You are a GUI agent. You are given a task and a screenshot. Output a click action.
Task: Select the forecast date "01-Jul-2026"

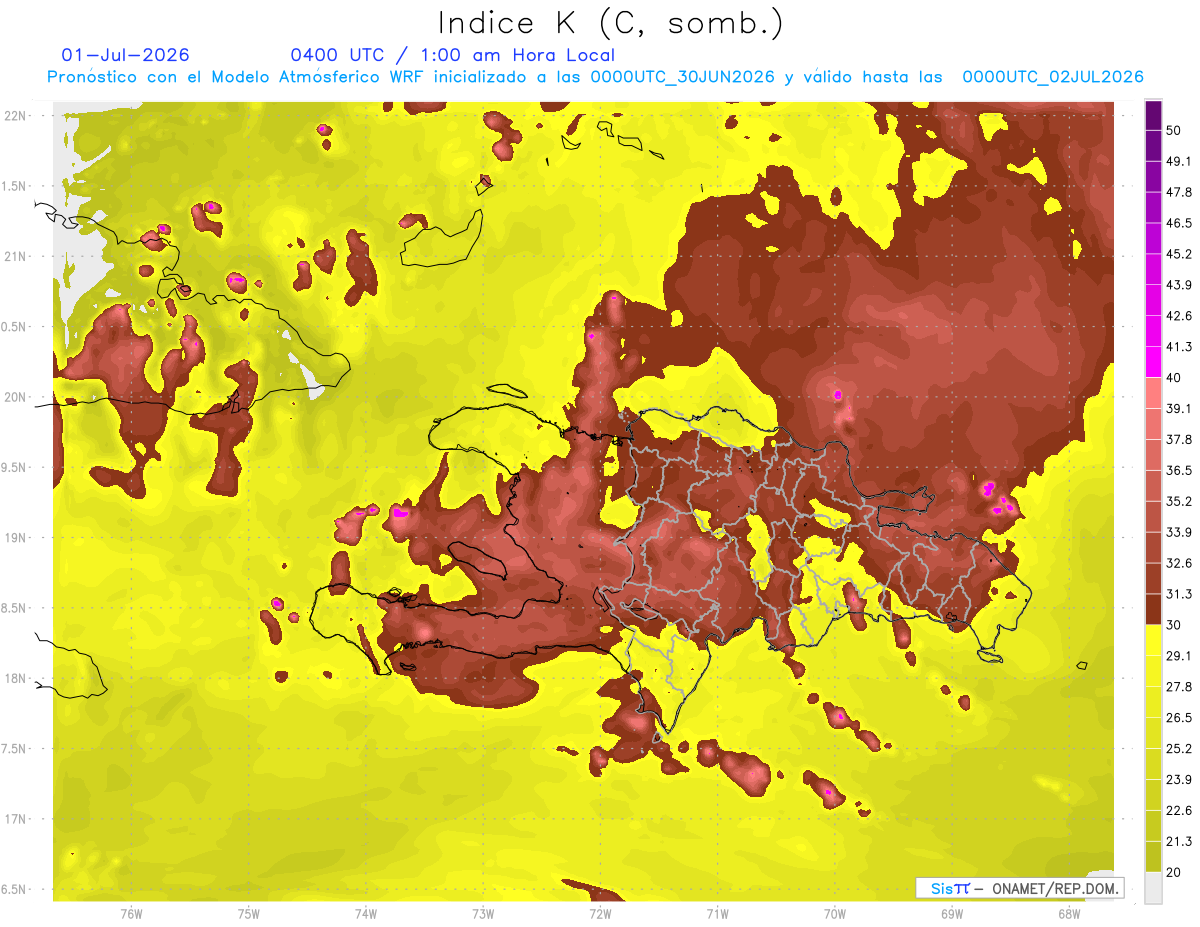(x=125, y=55)
